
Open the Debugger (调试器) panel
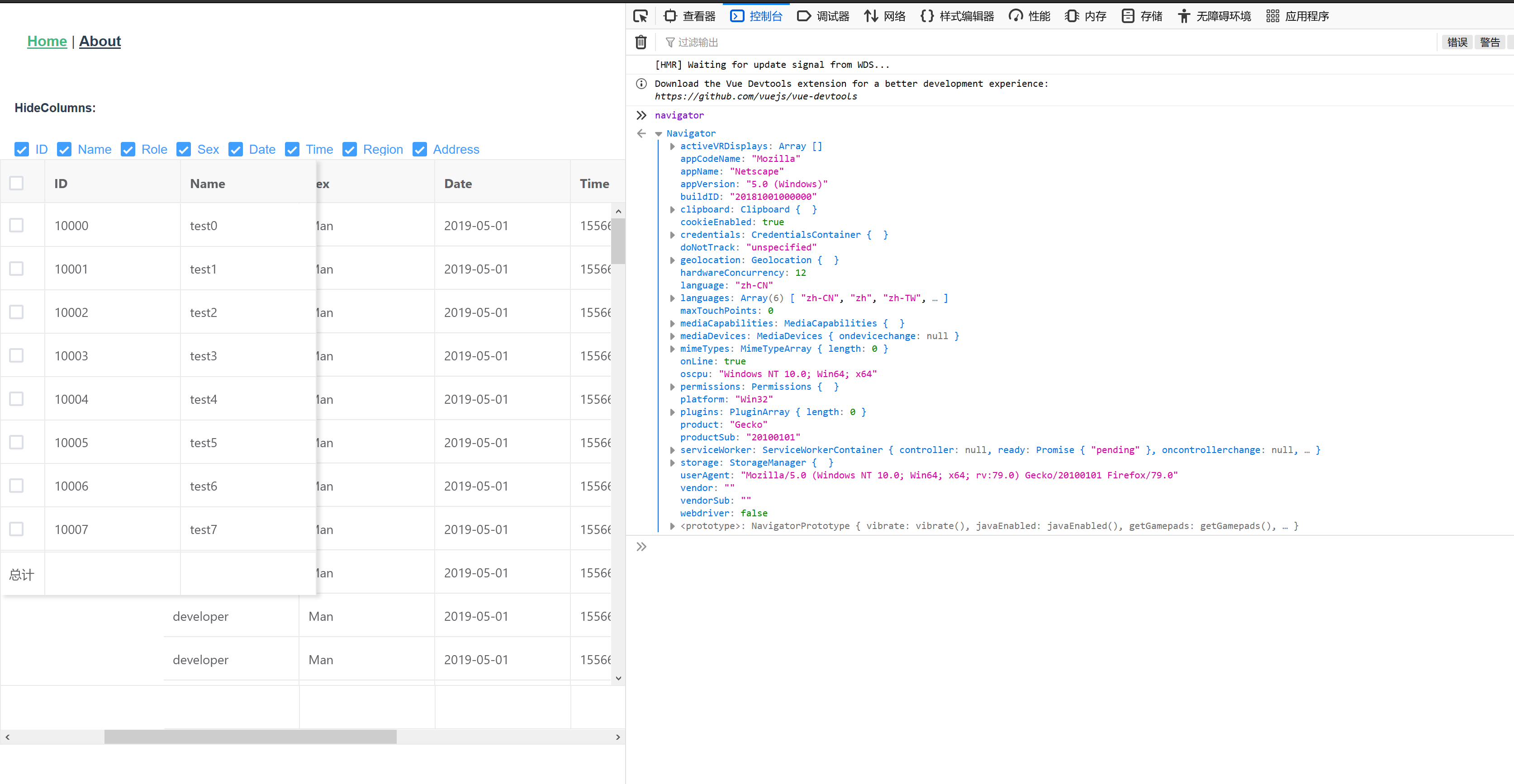[823, 16]
